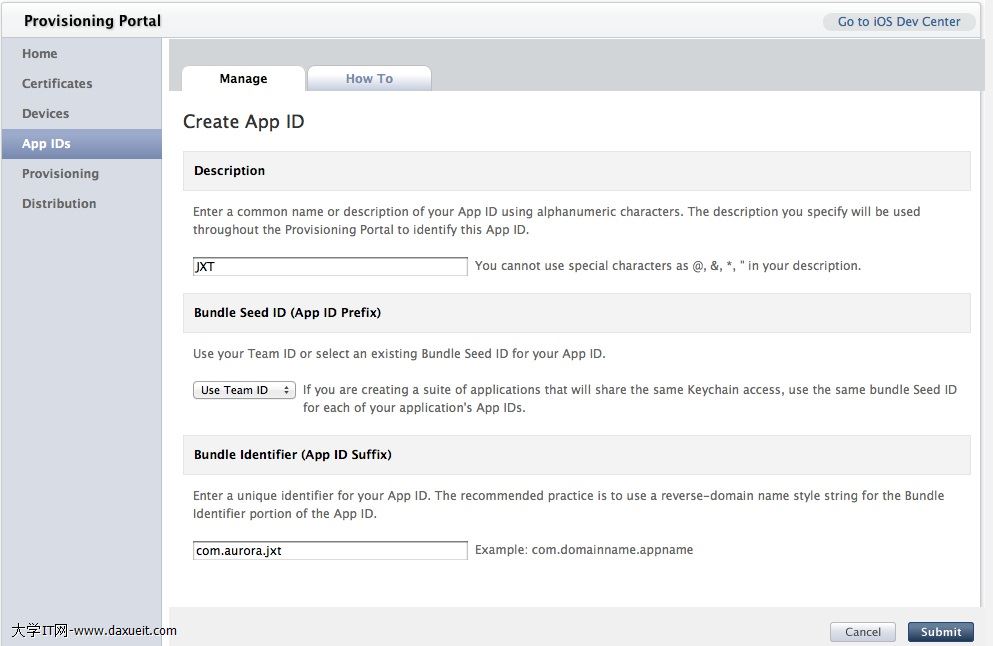Open the Home section in sidebar
Screen dimensions: 993x646
(x=40, y=54)
